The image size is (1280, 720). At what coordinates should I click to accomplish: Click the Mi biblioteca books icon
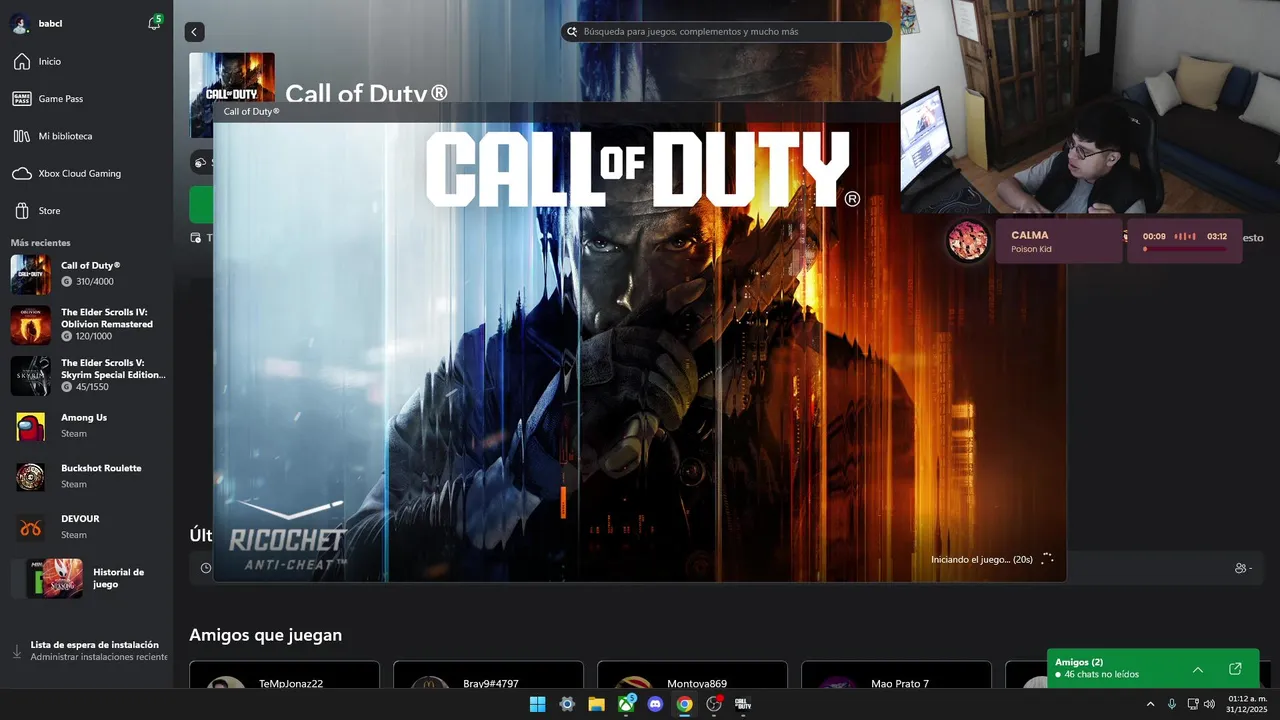[x=21, y=136]
